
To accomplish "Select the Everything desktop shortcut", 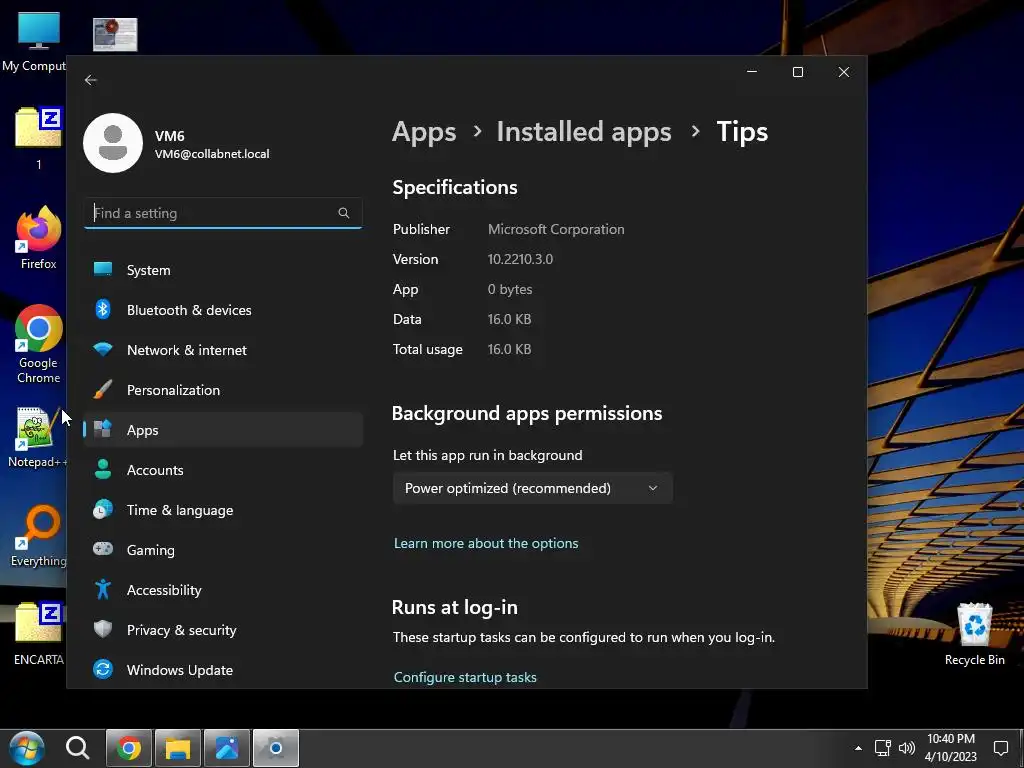I will (39, 536).
